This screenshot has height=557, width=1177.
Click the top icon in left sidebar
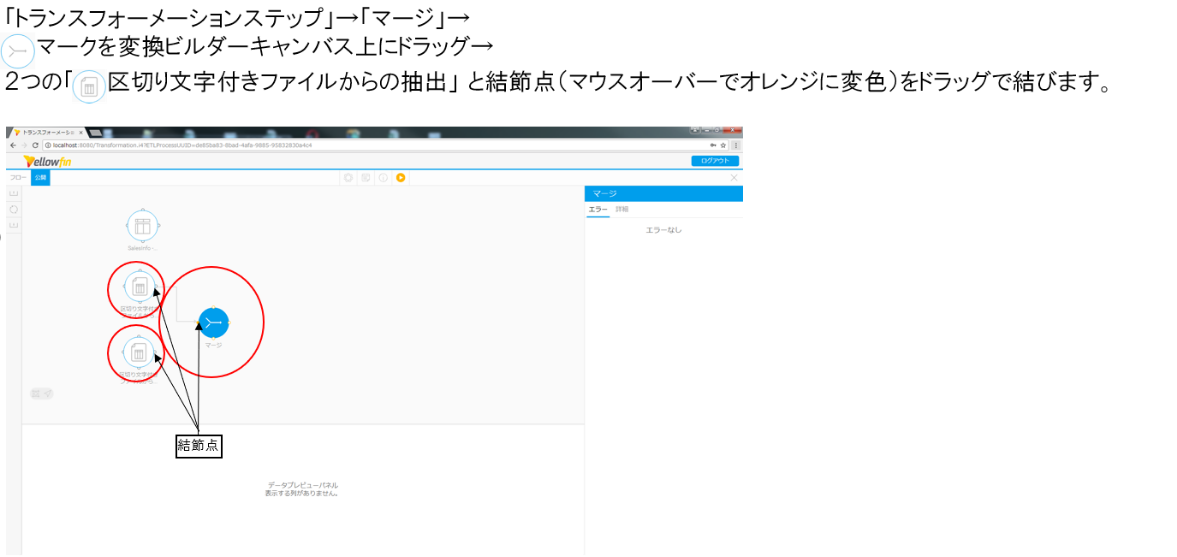(x=14, y=193)
